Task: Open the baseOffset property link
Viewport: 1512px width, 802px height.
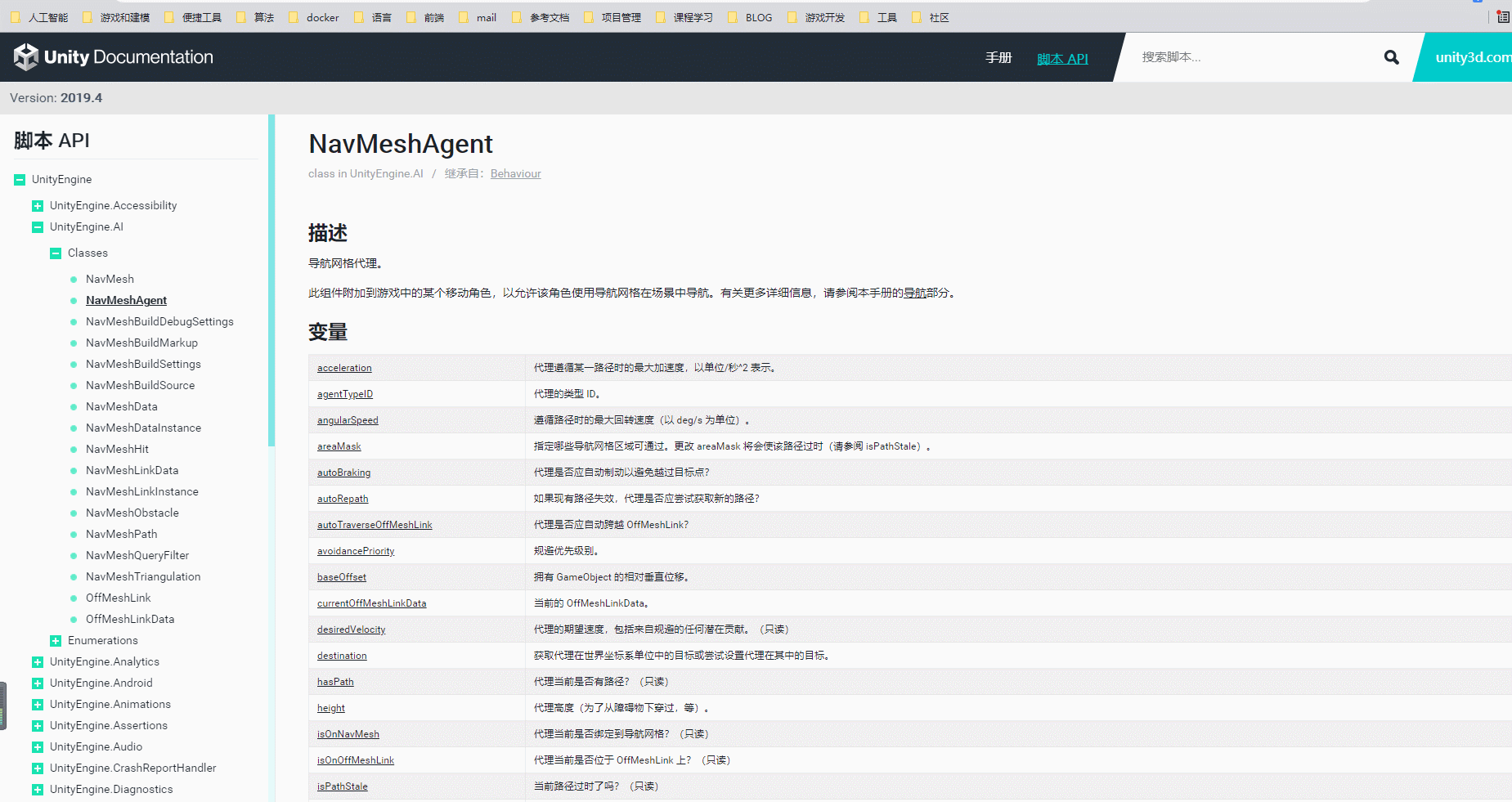Action: point(342,577)
